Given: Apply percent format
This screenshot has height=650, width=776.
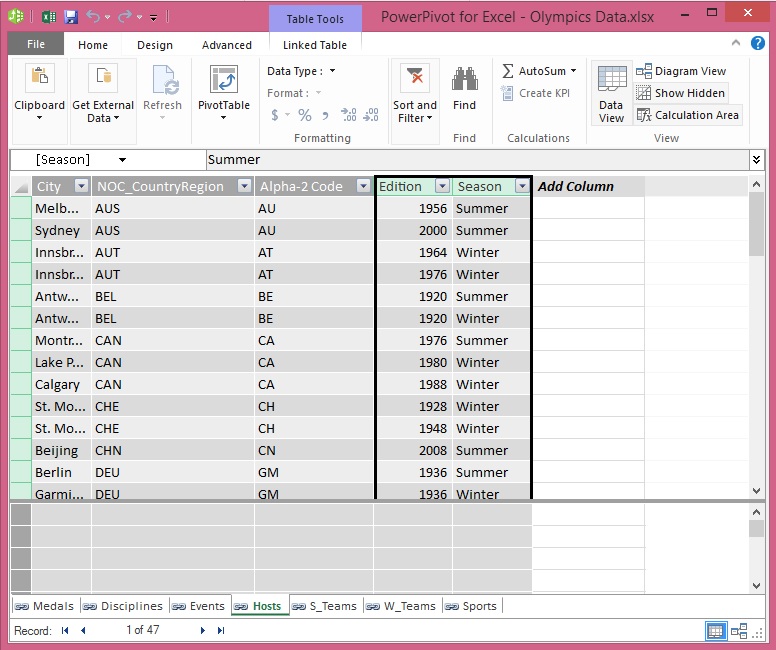Looking at the screenshot, I should pos(304,115).
